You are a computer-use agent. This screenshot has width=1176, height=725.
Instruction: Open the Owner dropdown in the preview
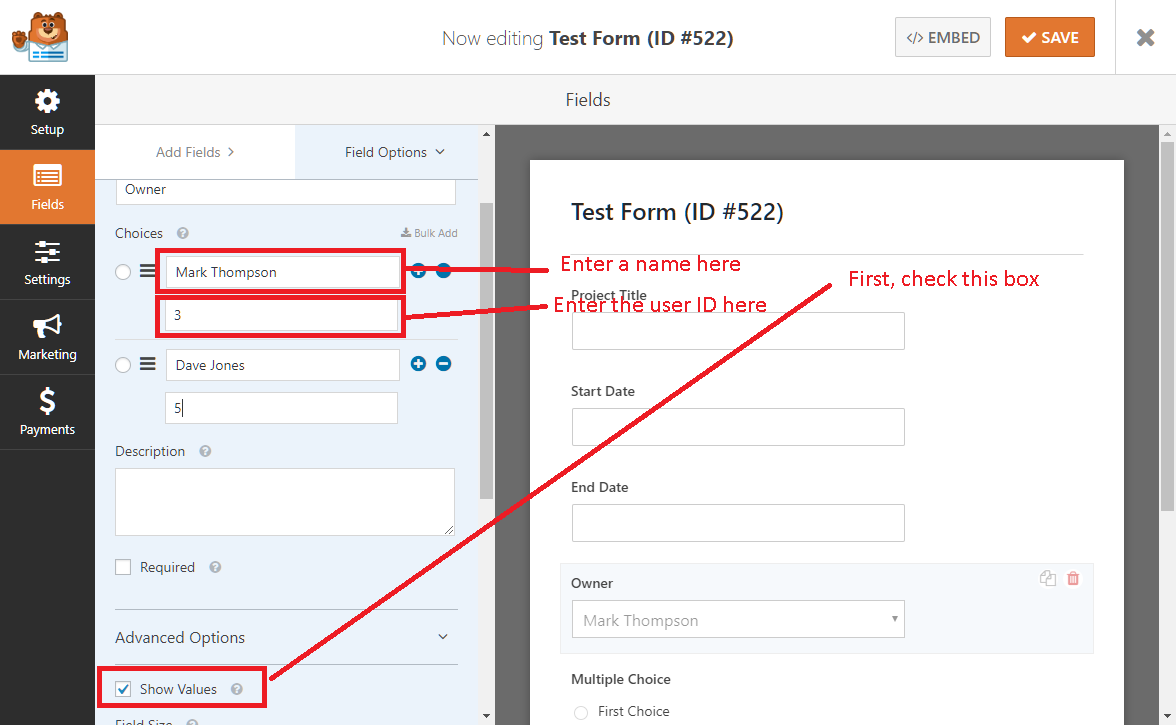pos(737,619)
